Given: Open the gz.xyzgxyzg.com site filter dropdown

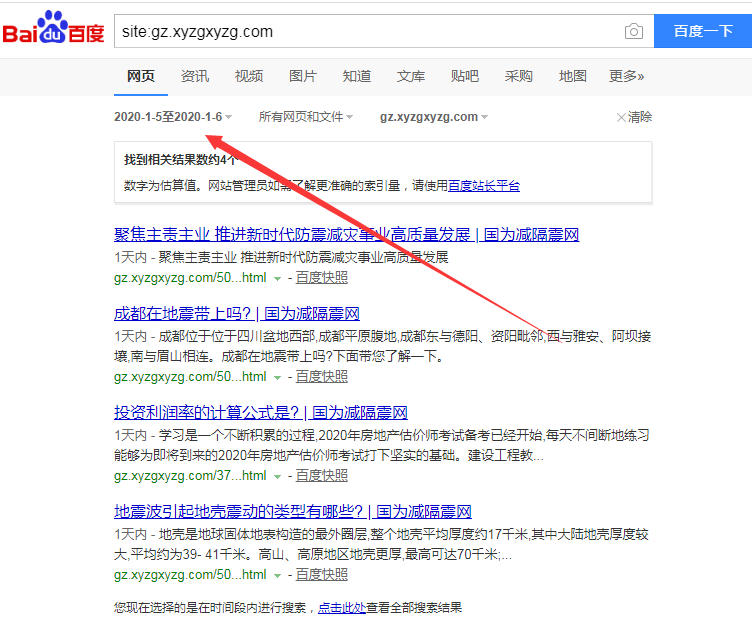Looking at the screenshot, I should pos(434,117).
